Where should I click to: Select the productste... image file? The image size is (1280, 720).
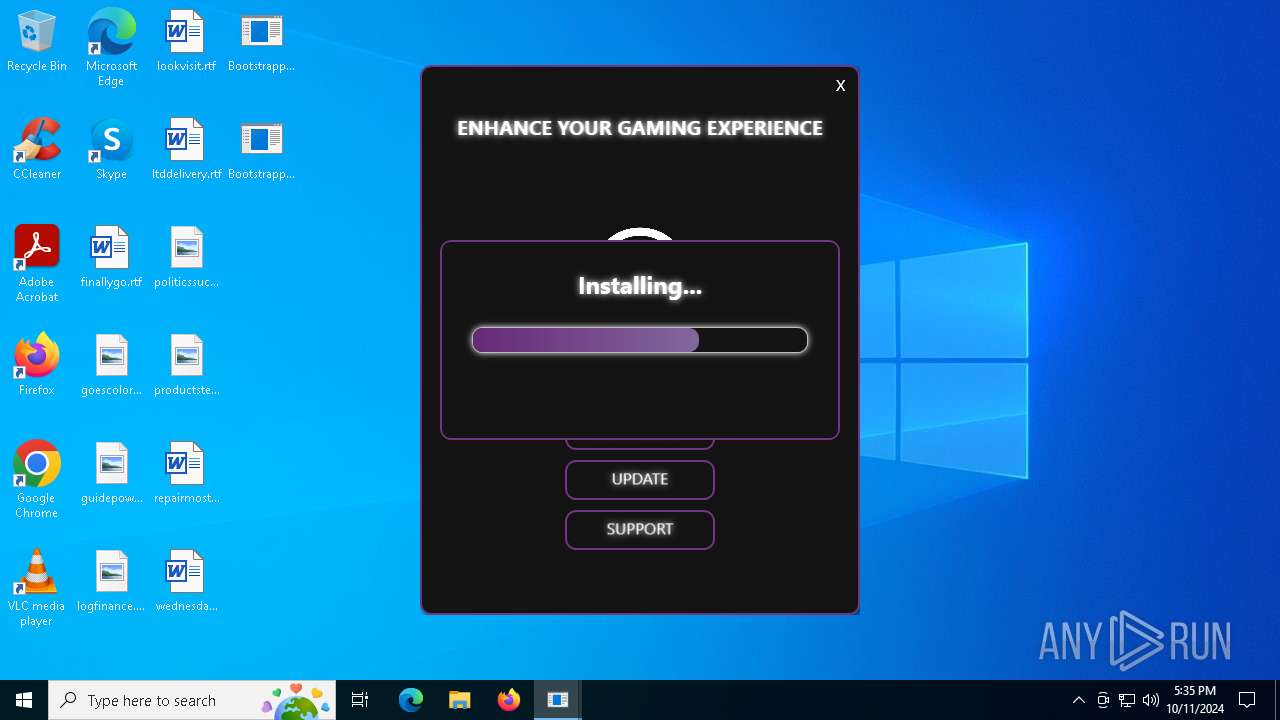click(x=186, y=366)
